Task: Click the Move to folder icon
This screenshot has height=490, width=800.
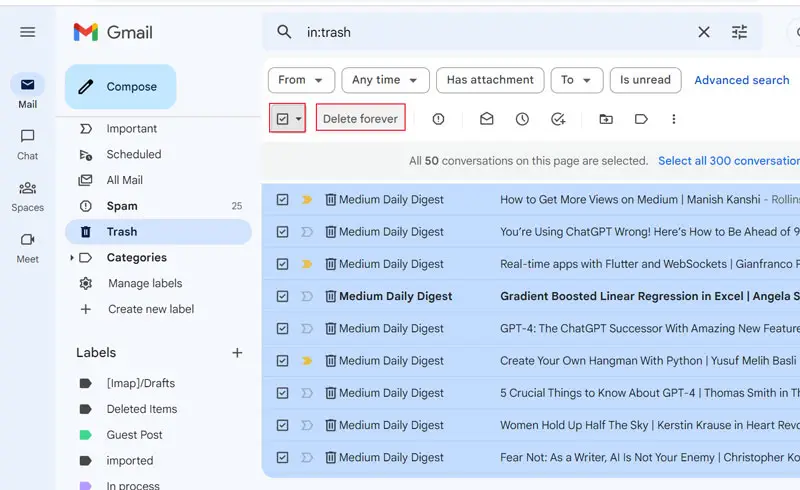Action: tap(606, 119)
